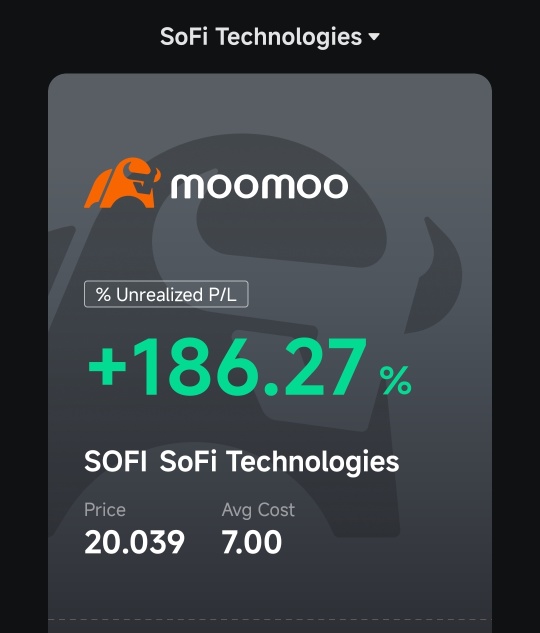Screen dimensions: 540x633
Task: Click the percent sign inside Unrealized P/L badge
Action: (x=103, y=294)
